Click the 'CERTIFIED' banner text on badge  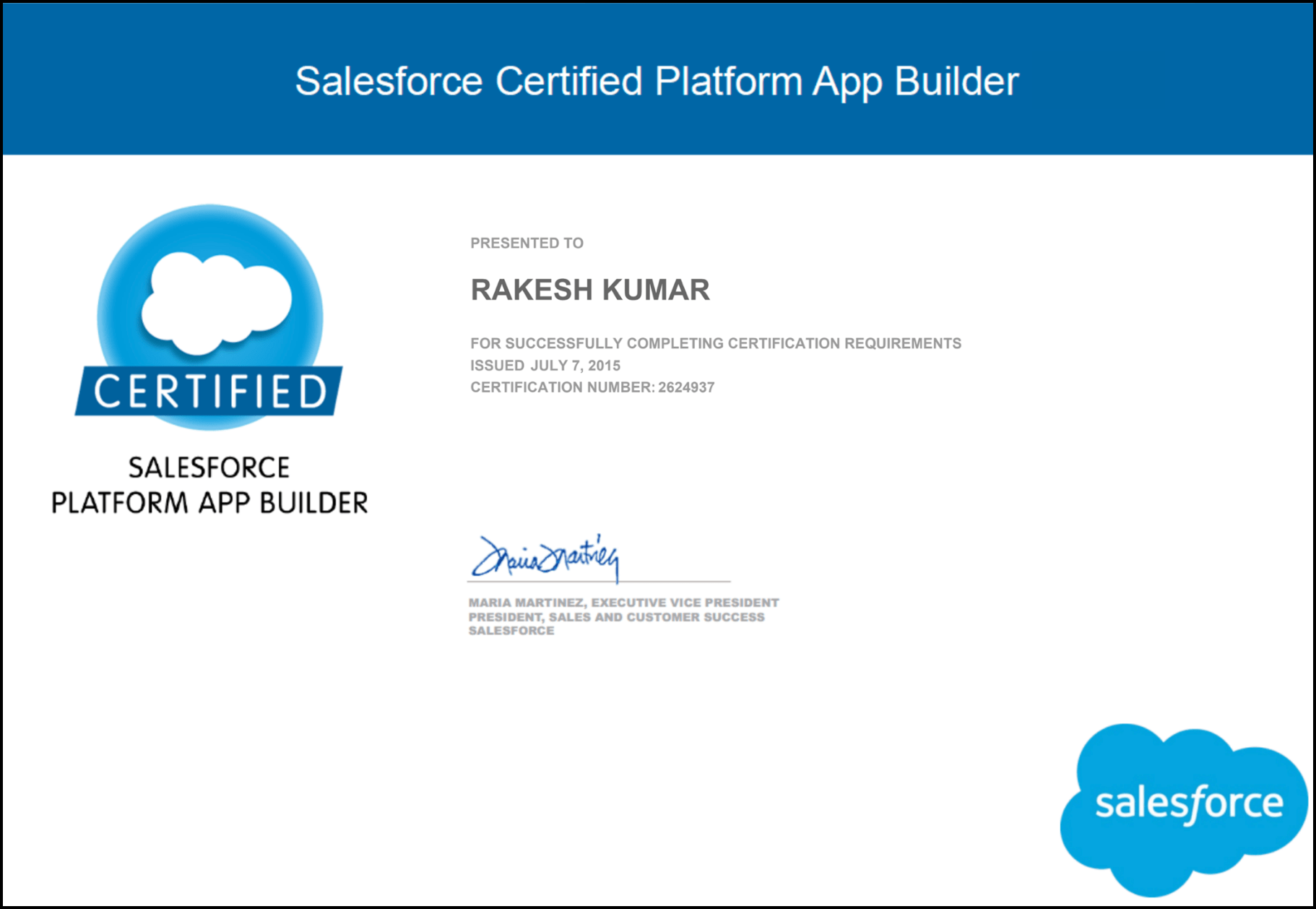pyautogui.click(x=209, y=392)
